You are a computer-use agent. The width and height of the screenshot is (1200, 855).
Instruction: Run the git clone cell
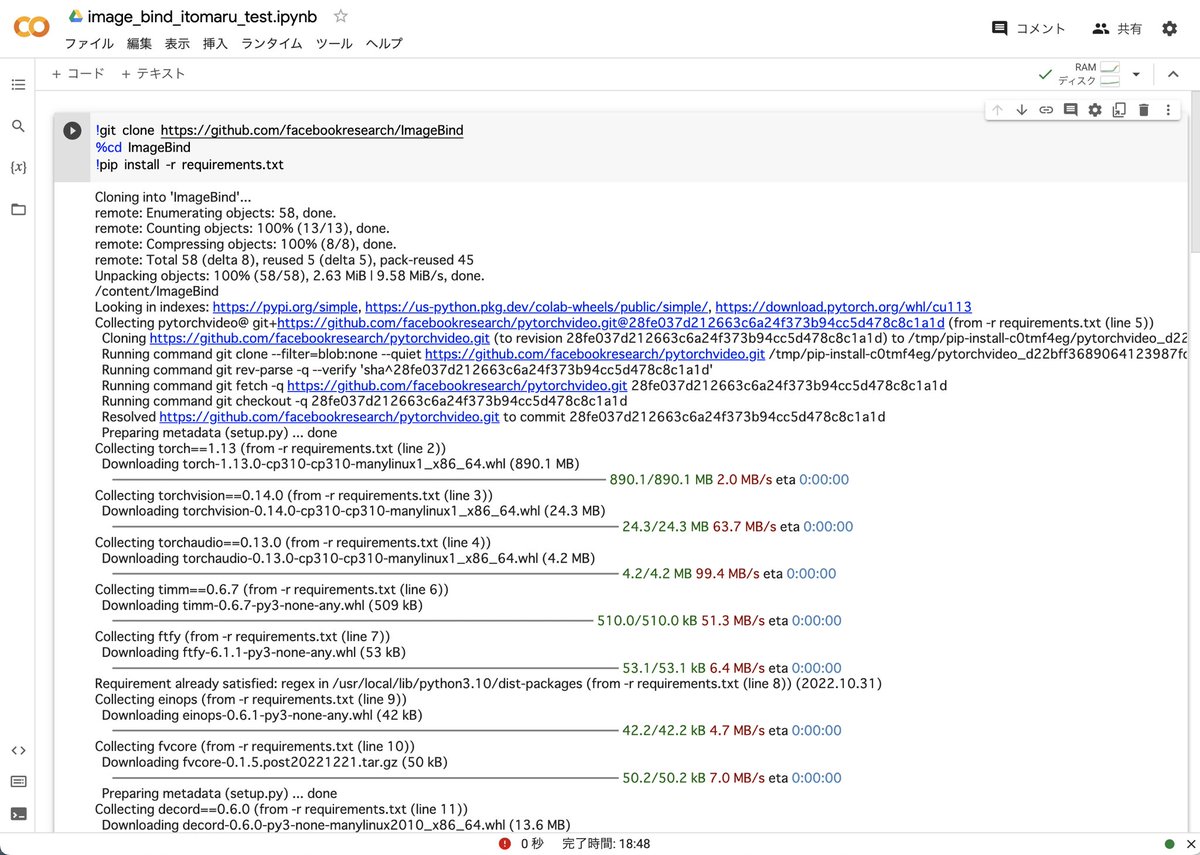pyautogui.click(x=72, y=130)
